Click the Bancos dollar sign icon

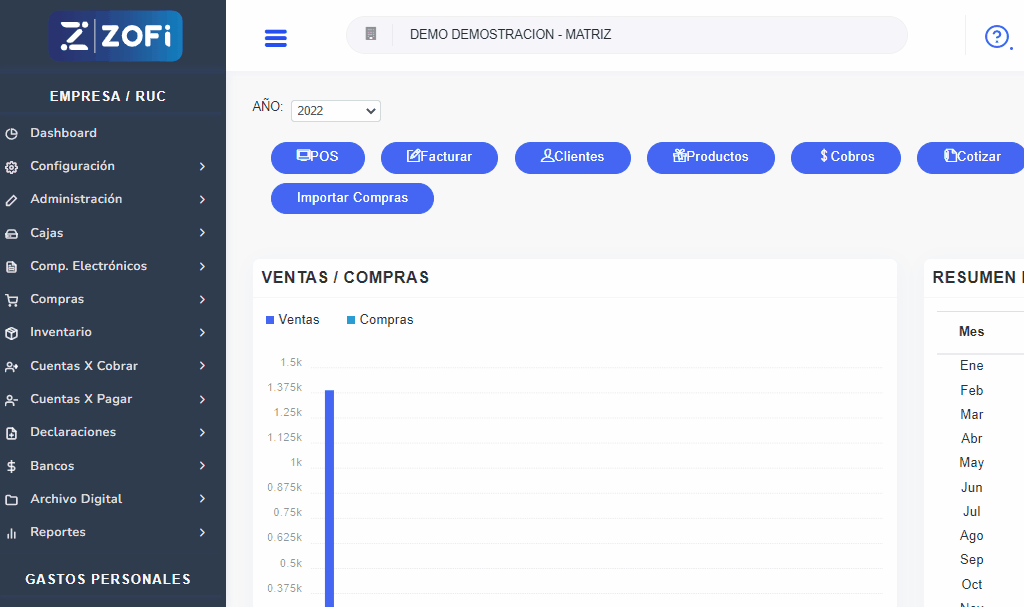[x=12, y=466]
